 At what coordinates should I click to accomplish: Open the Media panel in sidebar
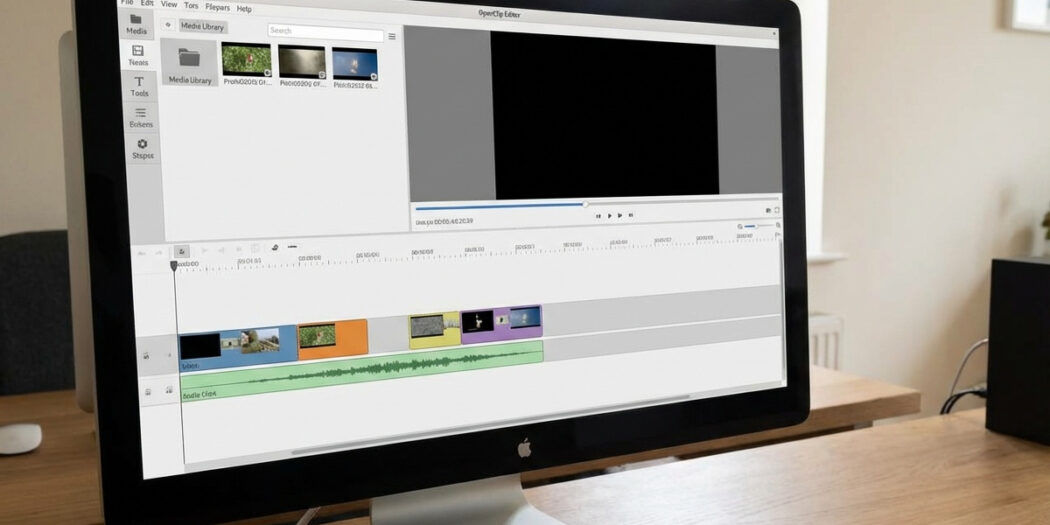click(x=136, y=24)
